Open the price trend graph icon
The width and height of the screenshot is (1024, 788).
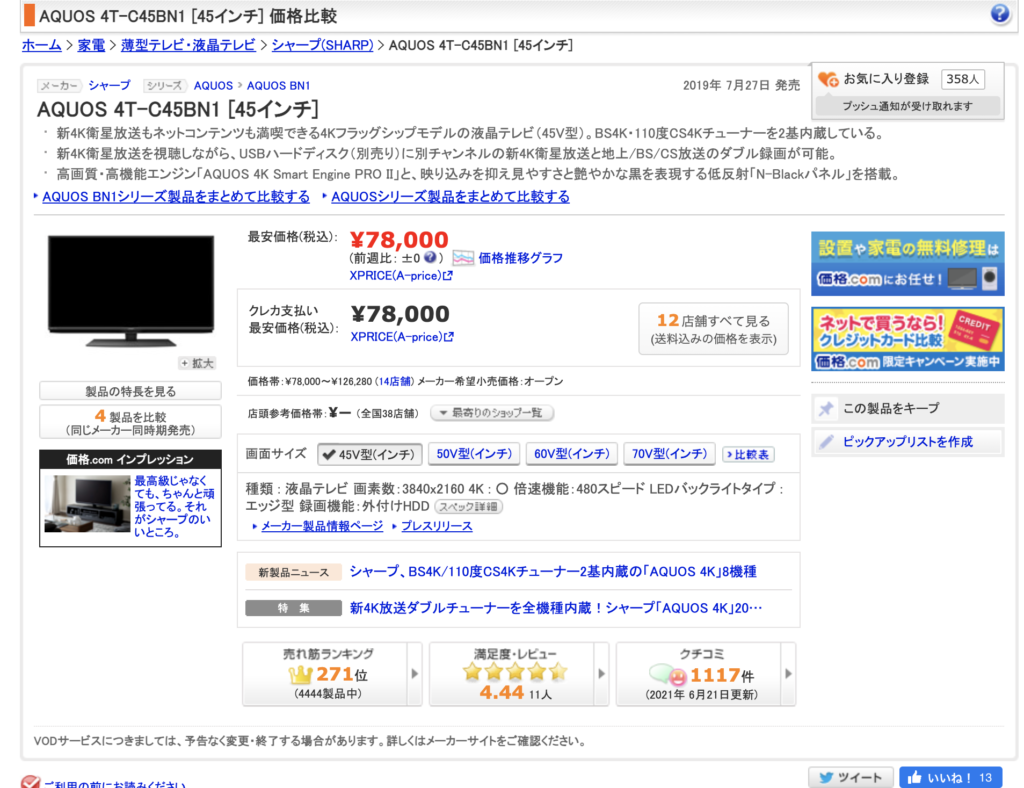coord(462,258)
